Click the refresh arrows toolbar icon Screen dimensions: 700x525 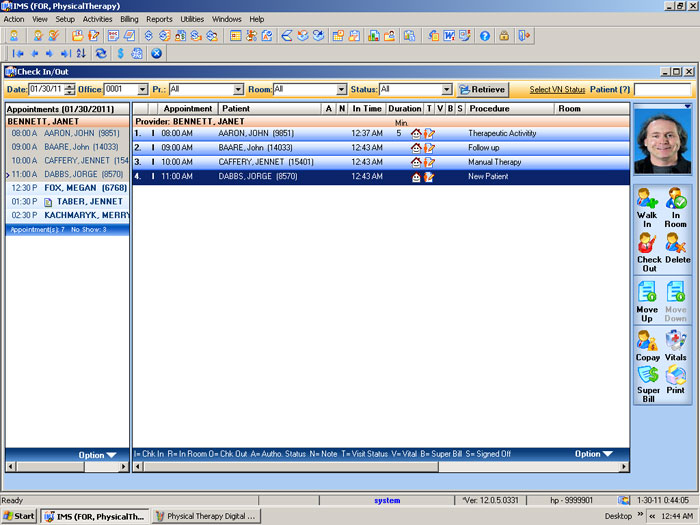coord(101,54)
